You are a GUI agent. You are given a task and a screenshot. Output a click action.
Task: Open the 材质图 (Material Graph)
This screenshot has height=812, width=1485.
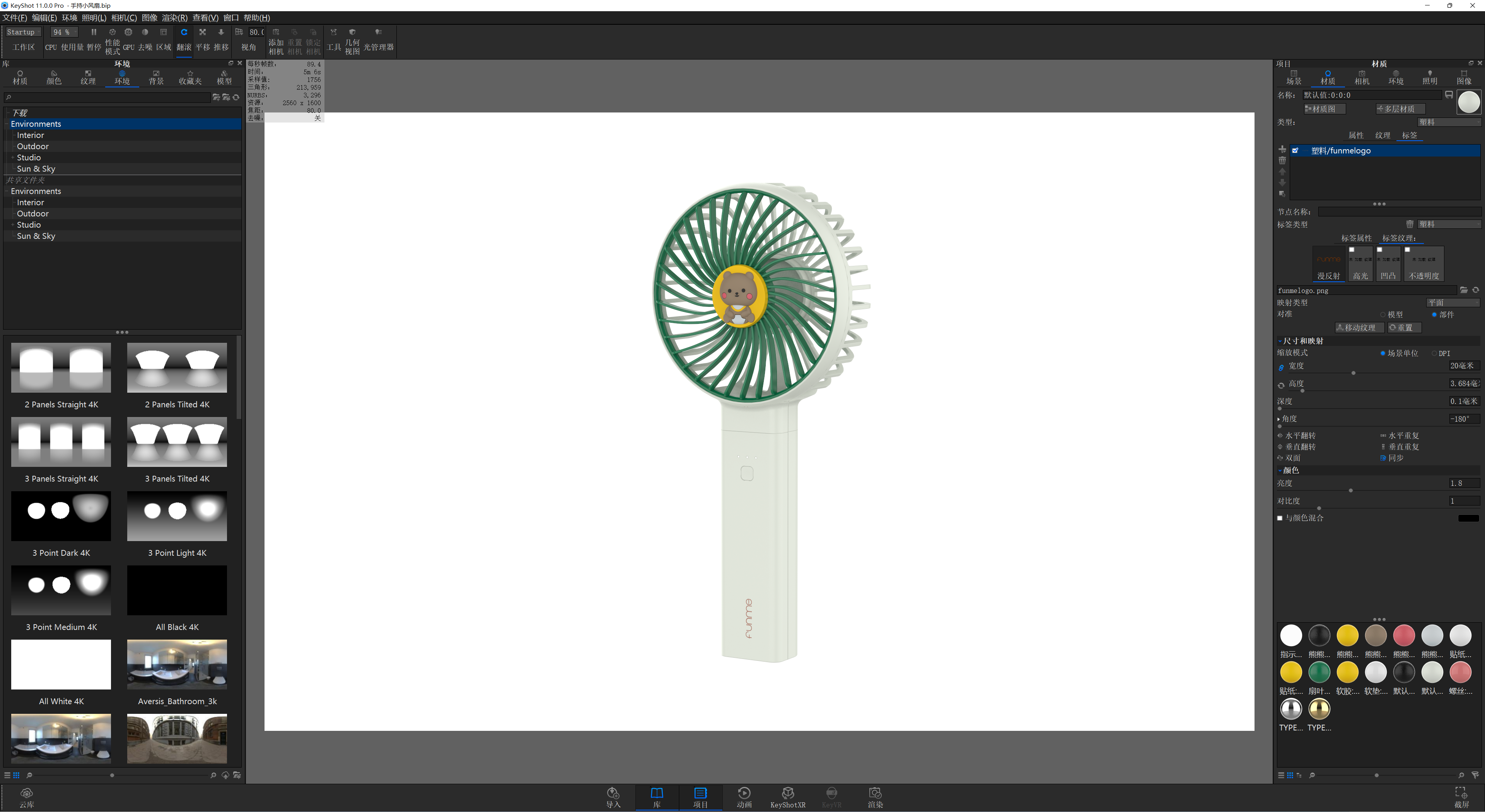(1324, 108)
